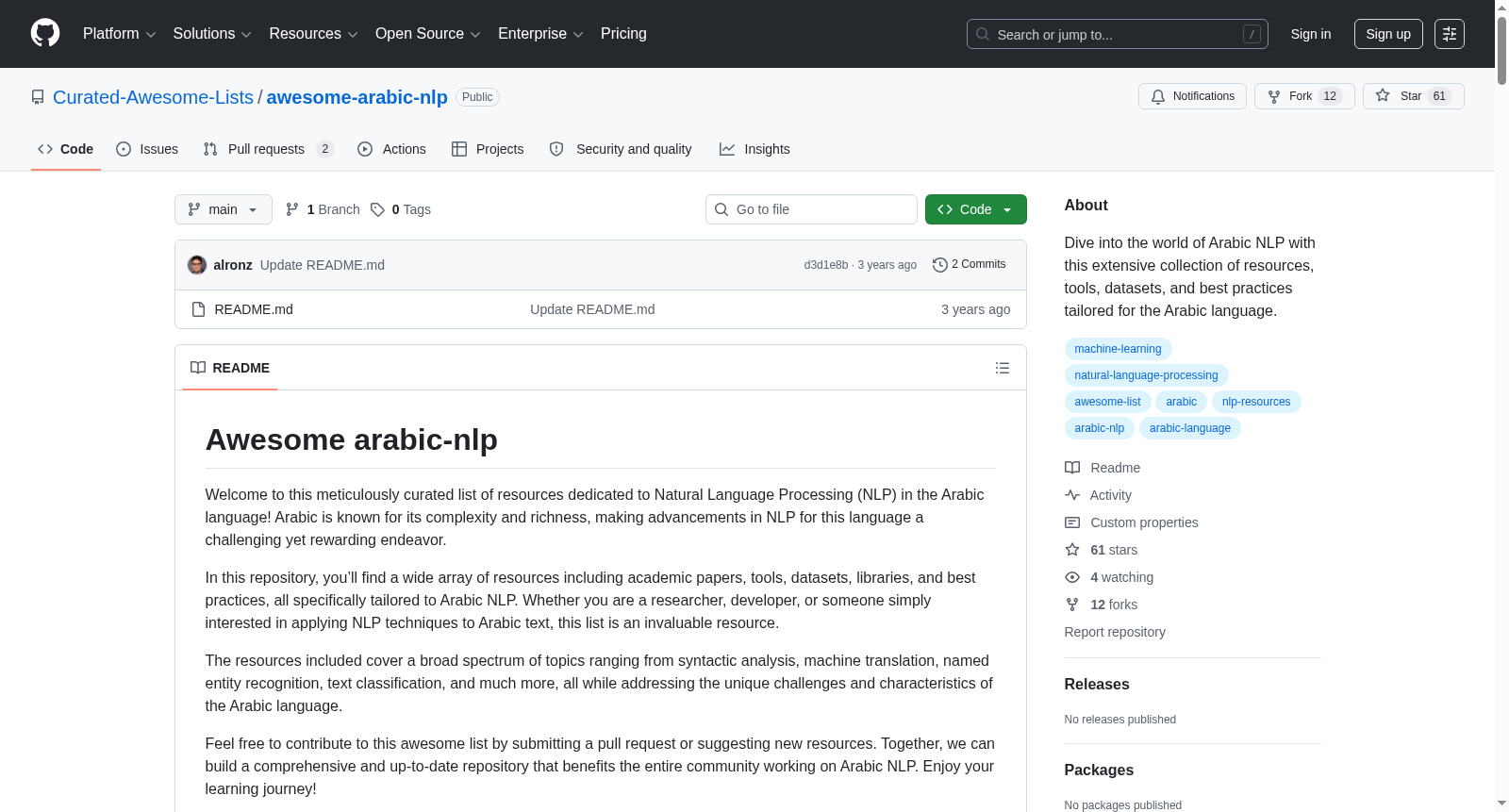Click the Sign in link
The image size is (1509, 812).
1311,34
